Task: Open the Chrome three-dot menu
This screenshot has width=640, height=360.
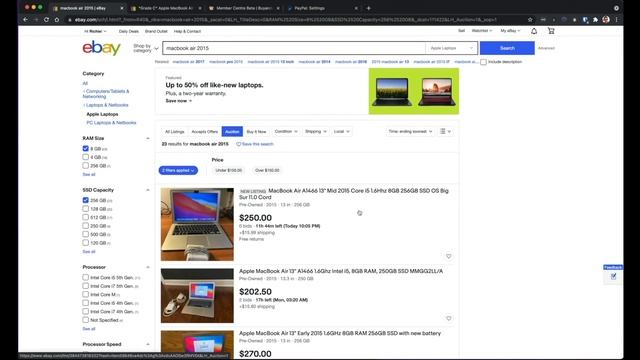Action: click(616, 20)
